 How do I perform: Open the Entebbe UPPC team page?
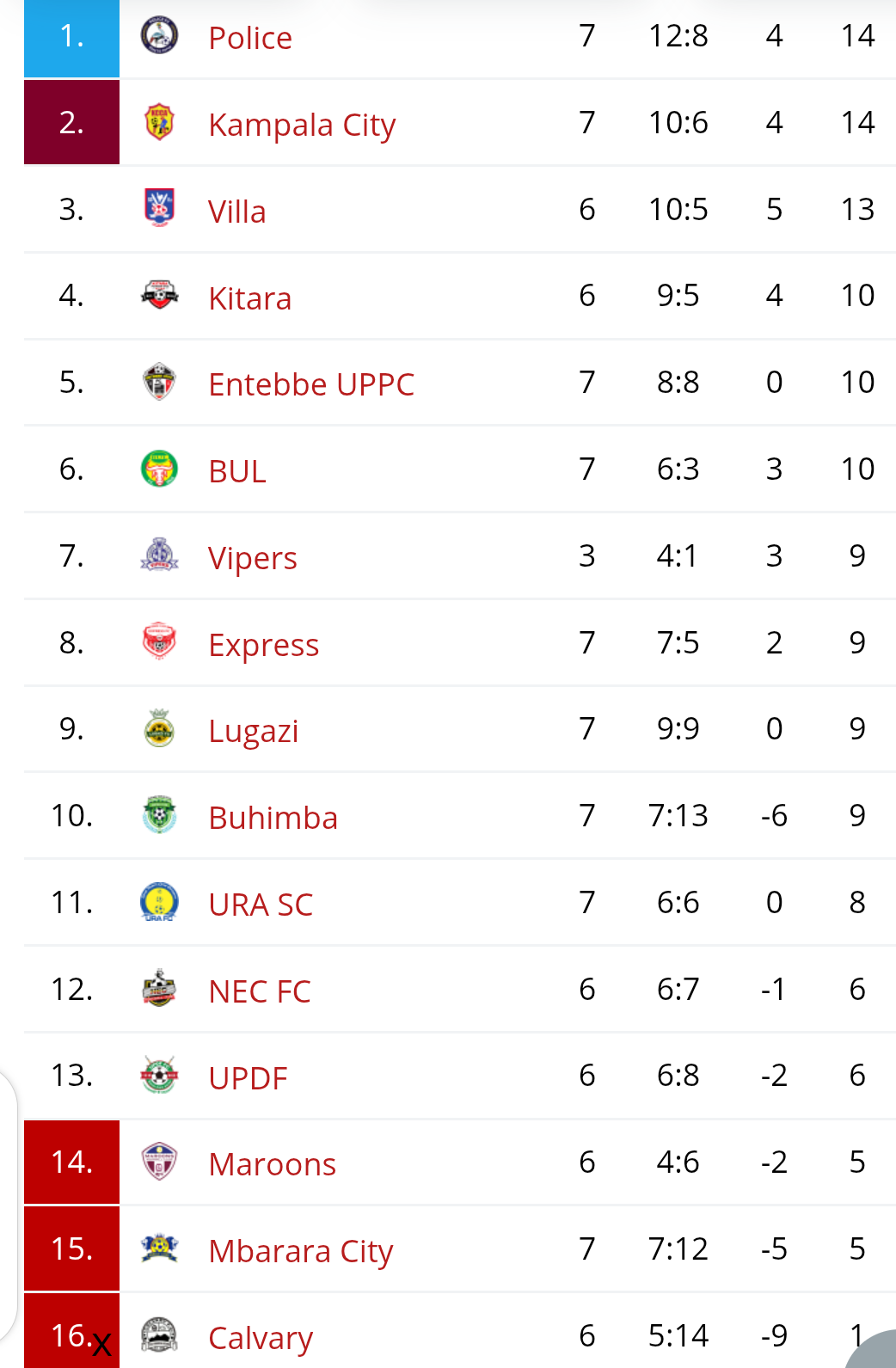point(311,382)
